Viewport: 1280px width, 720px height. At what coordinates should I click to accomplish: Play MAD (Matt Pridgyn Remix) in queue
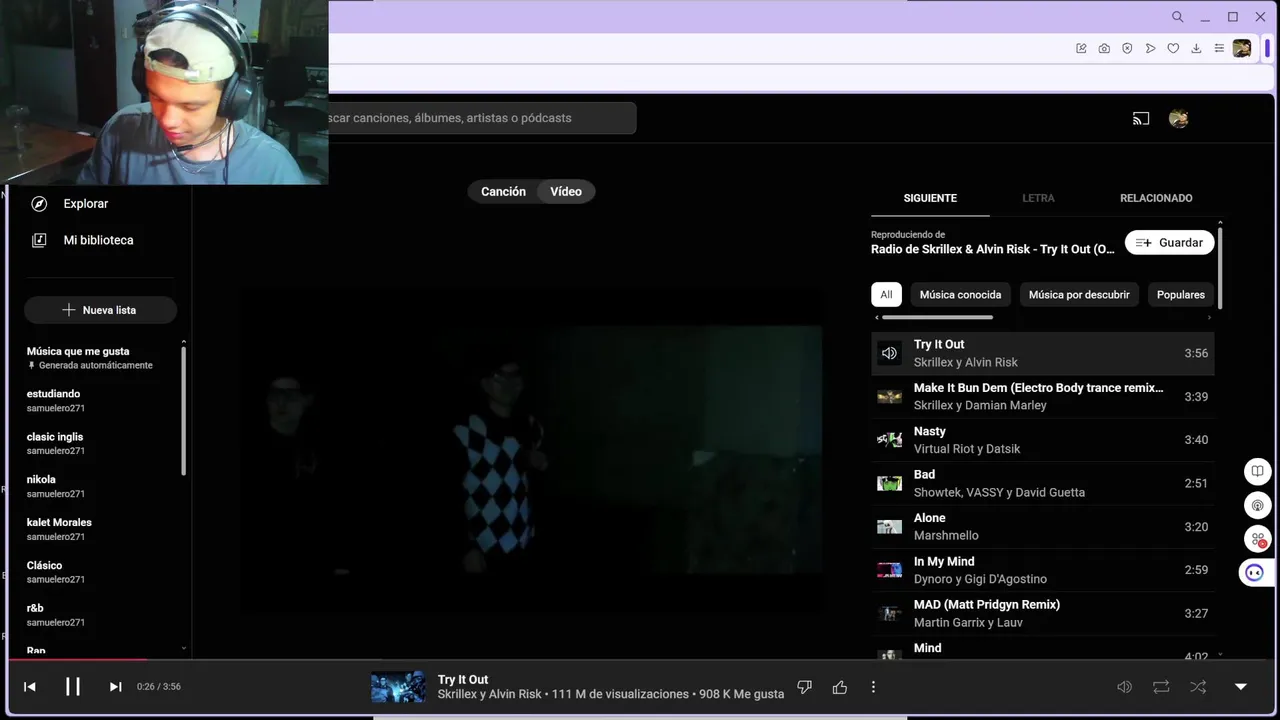pyautogui.click(x=1043, y=613)
